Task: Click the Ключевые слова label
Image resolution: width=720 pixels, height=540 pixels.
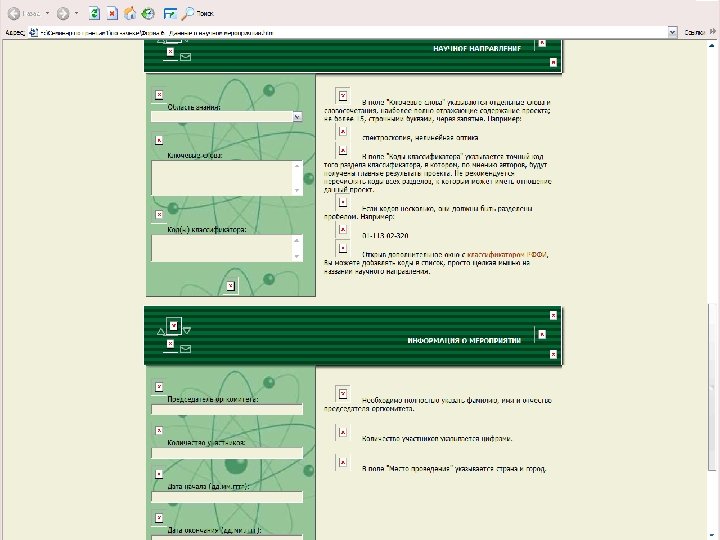Action: (195, 155)
